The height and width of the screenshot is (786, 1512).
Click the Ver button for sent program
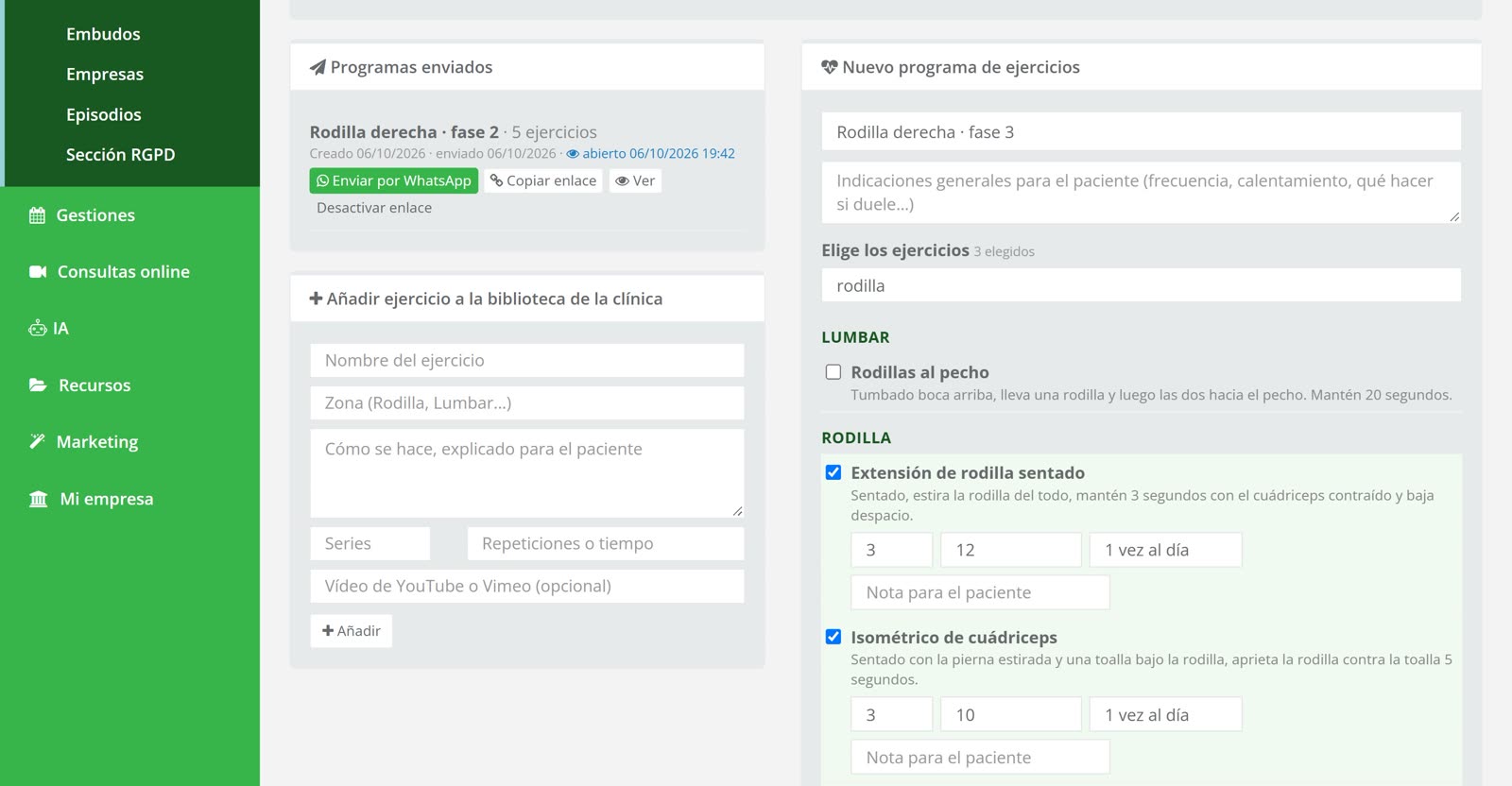[x=635, y=180]
